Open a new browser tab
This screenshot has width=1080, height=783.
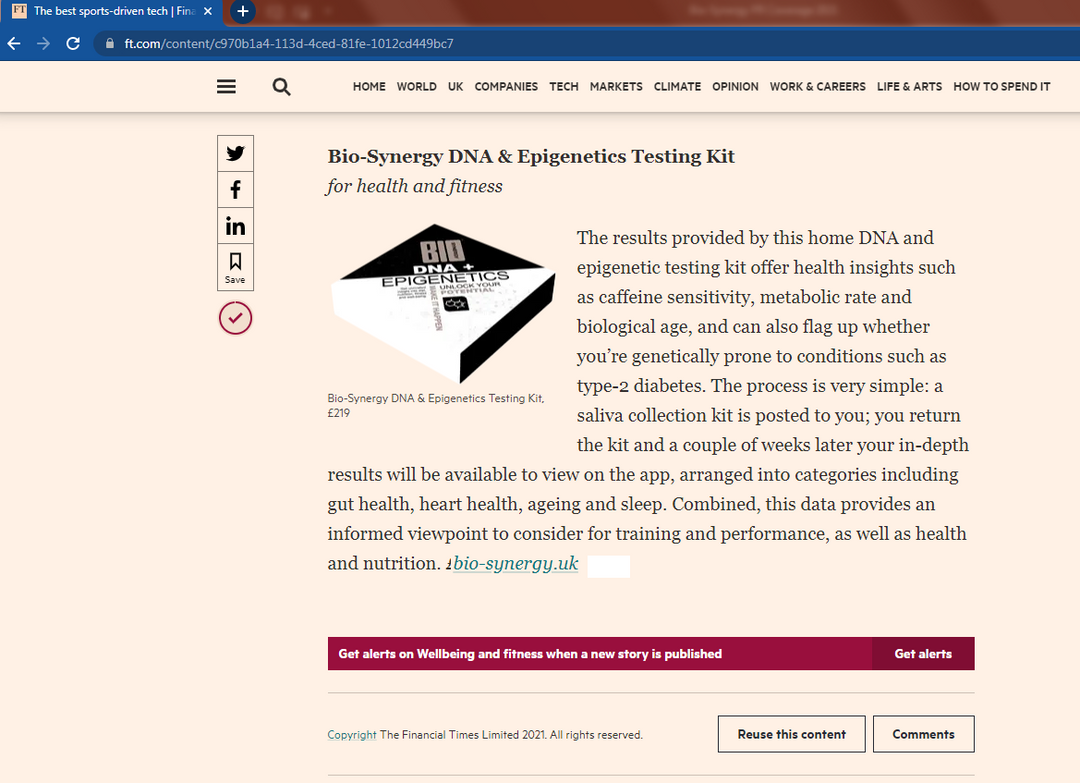[x=242, y=11]
